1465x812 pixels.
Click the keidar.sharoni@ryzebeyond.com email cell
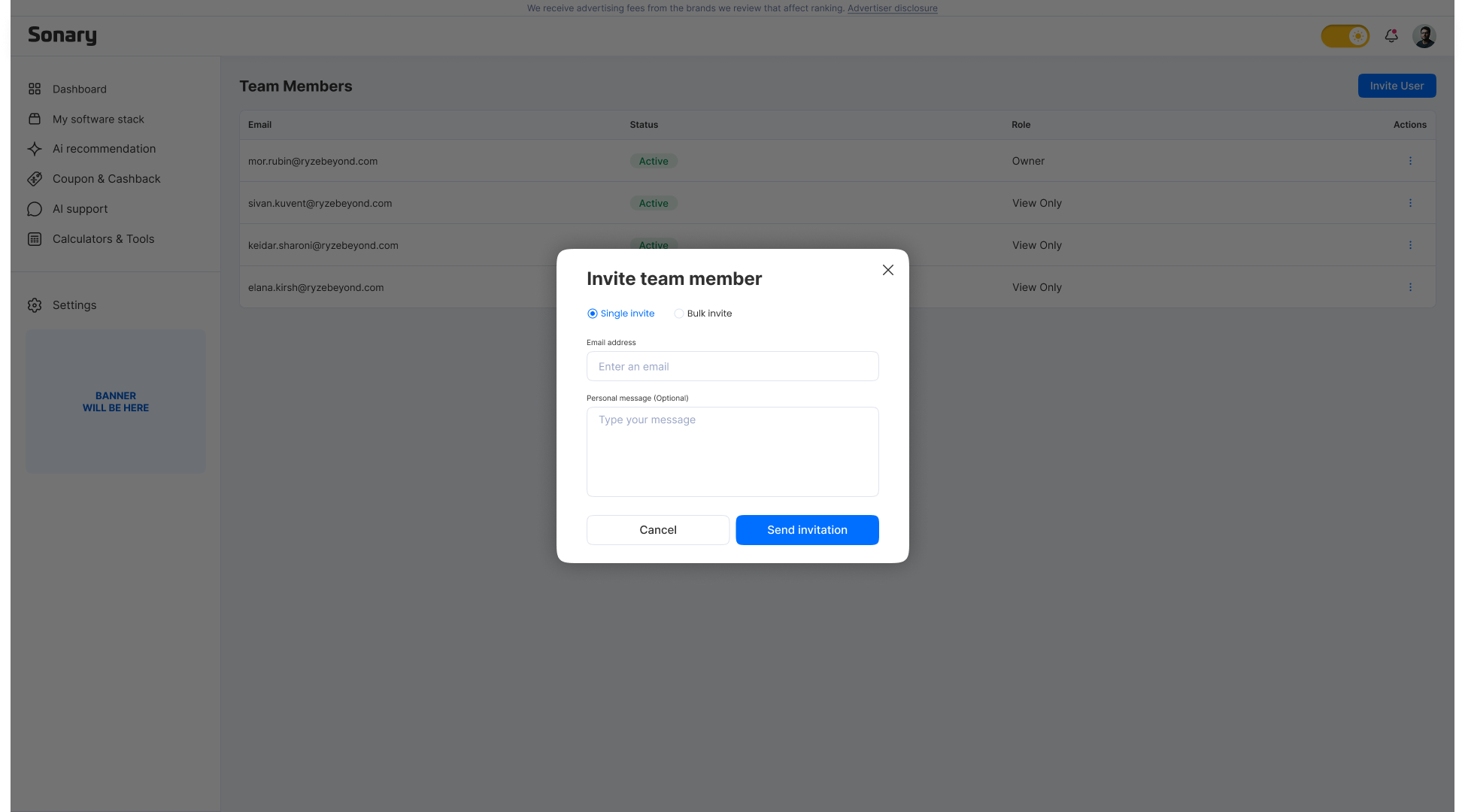[323, 245]
